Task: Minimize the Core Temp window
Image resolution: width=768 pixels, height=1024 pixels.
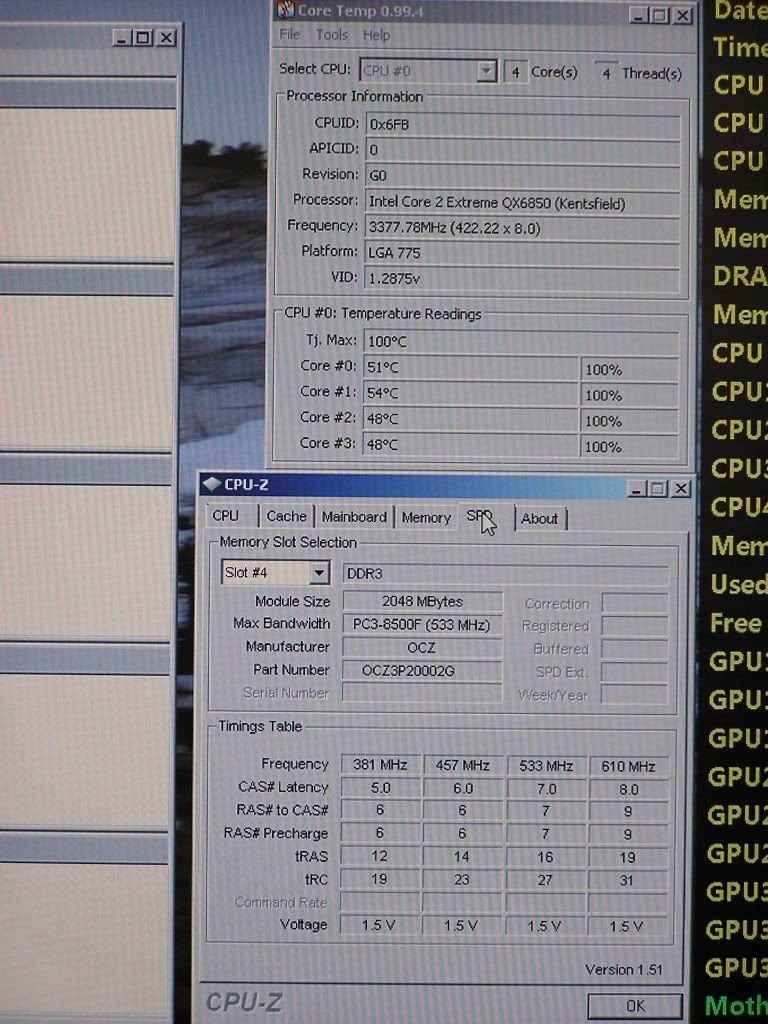Action: [639, 15]
